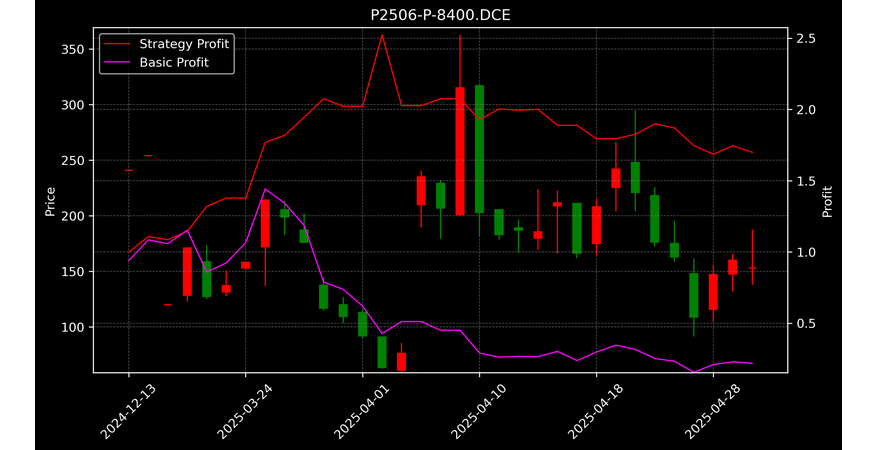Image resolution: width=878 pixels, height=450 pixels.
Task: Click the 300 price tick label
Action: point(73,105)
